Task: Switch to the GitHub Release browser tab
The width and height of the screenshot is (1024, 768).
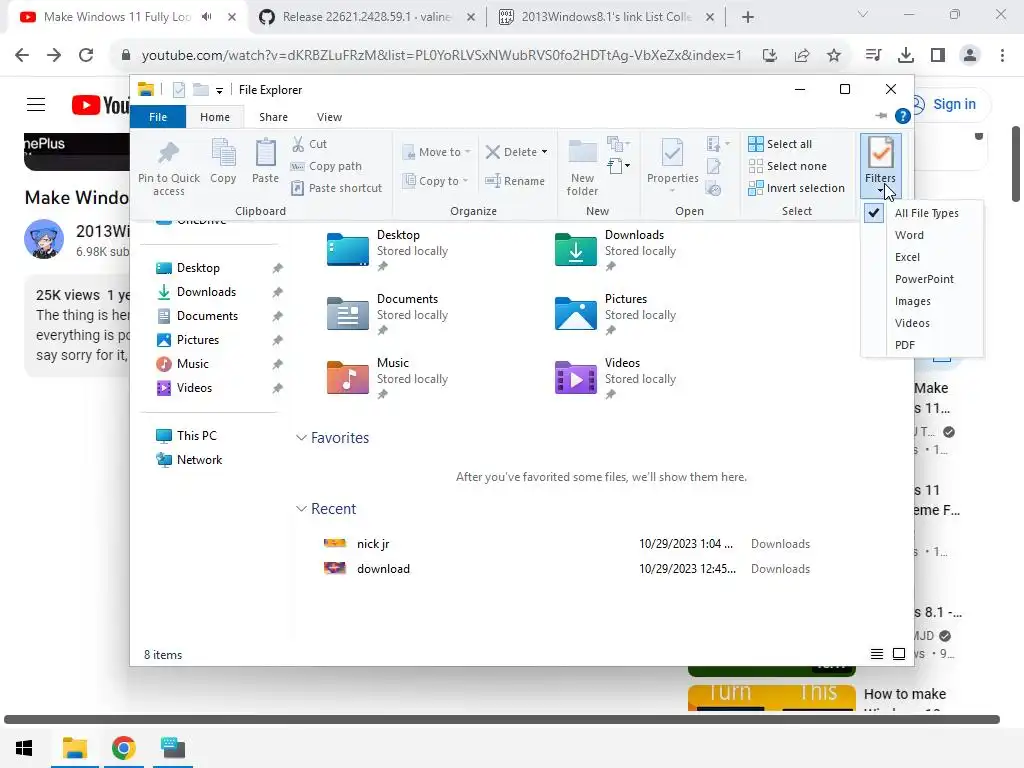Action: click(x=367, y=17)
